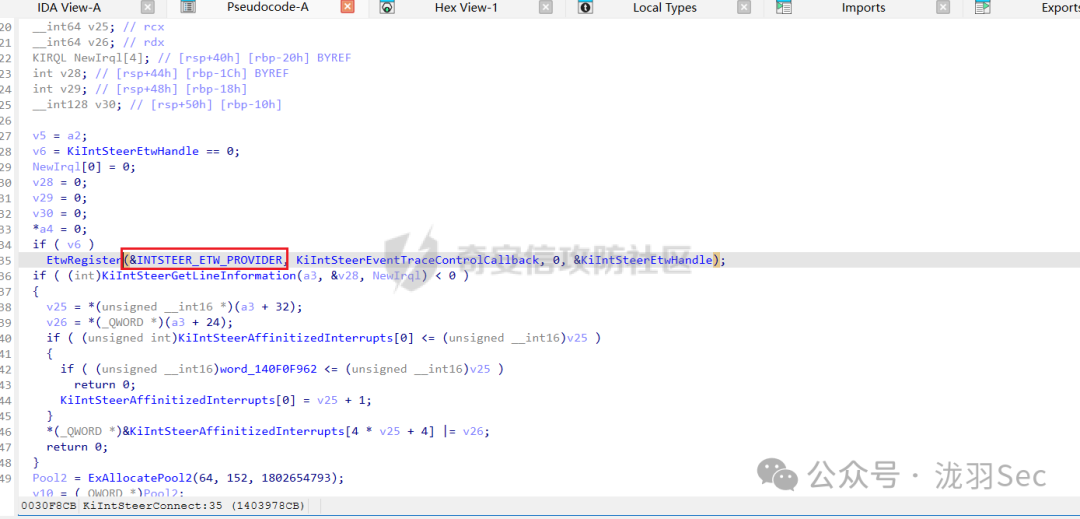Screen dimensions: 1080x519
Task: Select the Pseudocode-A tab
Action: 267,8
